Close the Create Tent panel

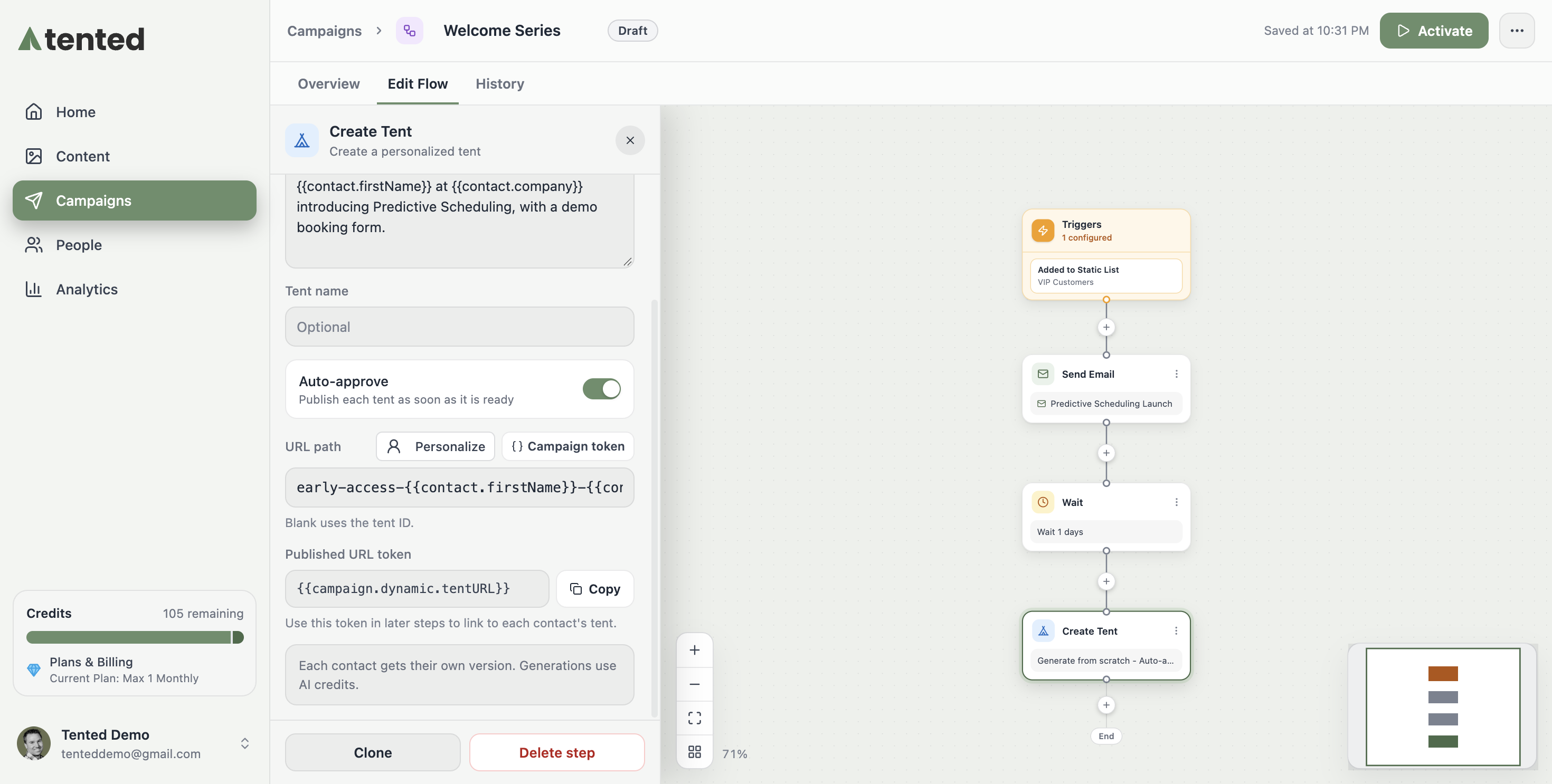[630, 140]
